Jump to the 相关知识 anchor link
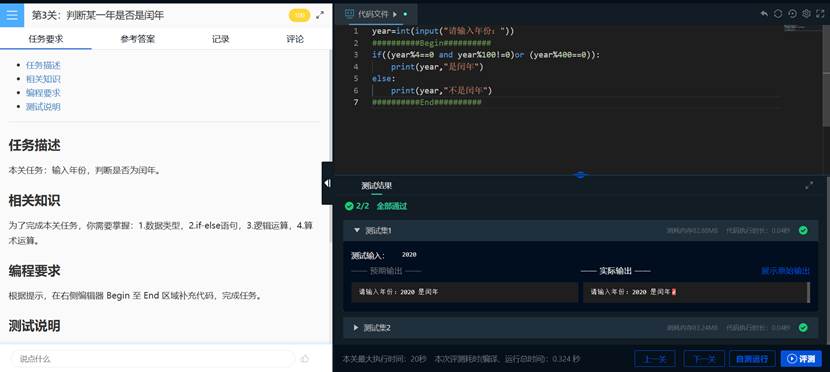Screen dimensions: 830x372 pos(43,79)
